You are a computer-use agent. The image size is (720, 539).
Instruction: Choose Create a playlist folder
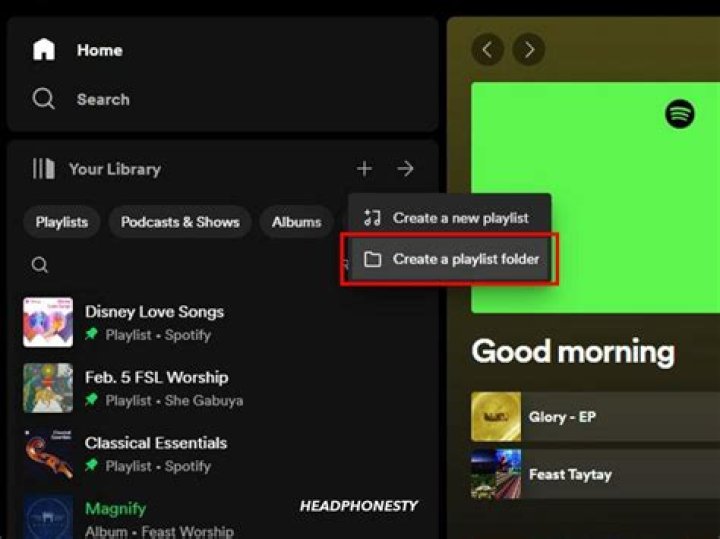pyautogui.click(x=450, y=259)
